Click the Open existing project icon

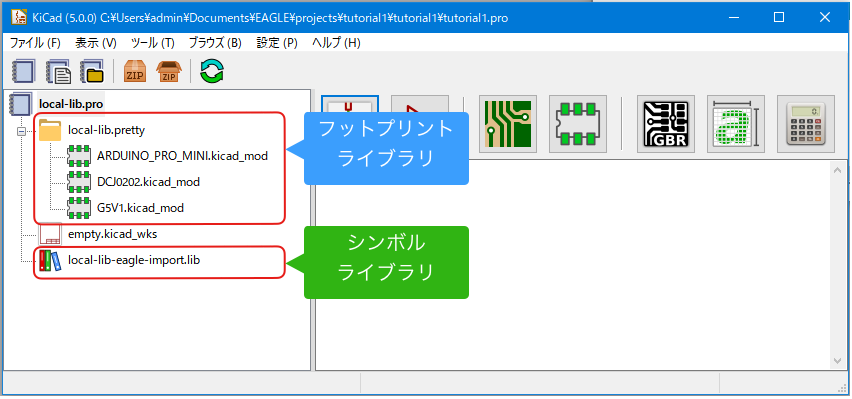(91, 71)
